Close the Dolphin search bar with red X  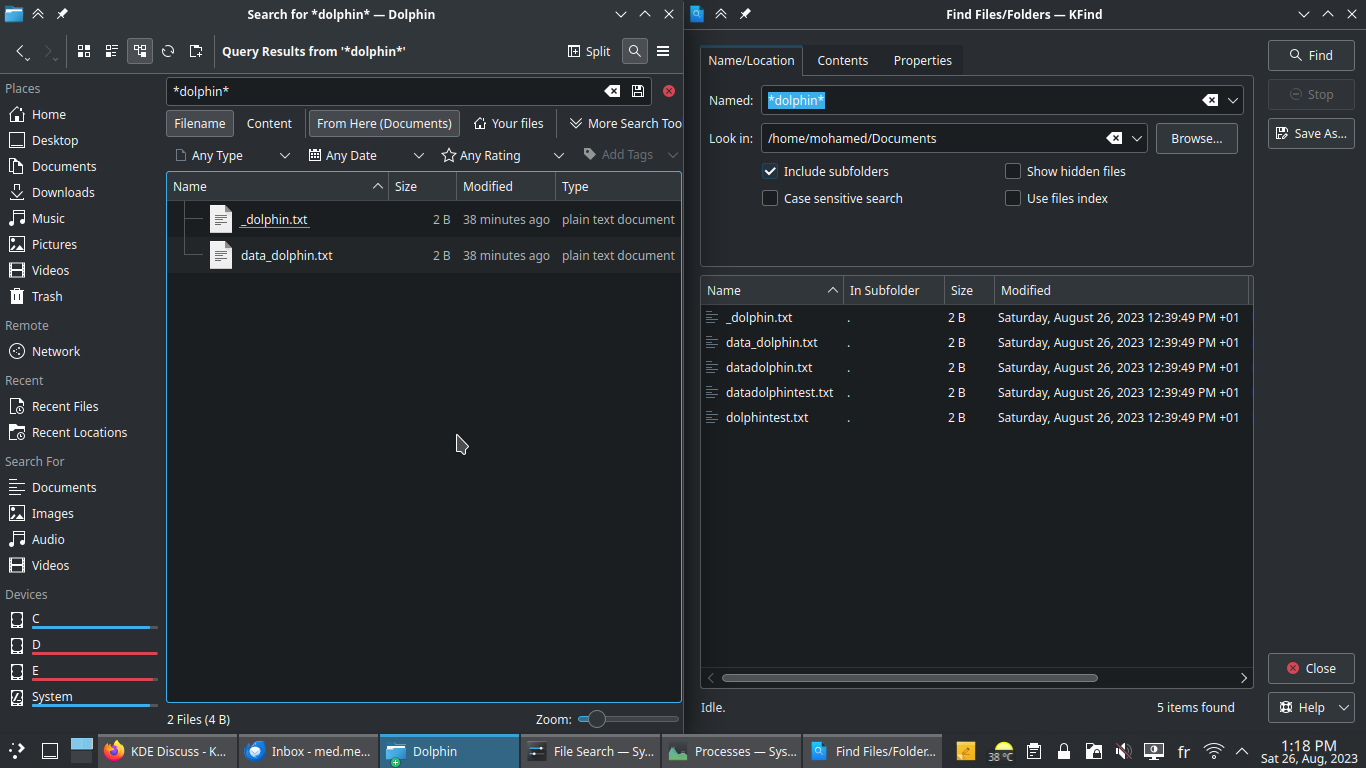(669, 91)
